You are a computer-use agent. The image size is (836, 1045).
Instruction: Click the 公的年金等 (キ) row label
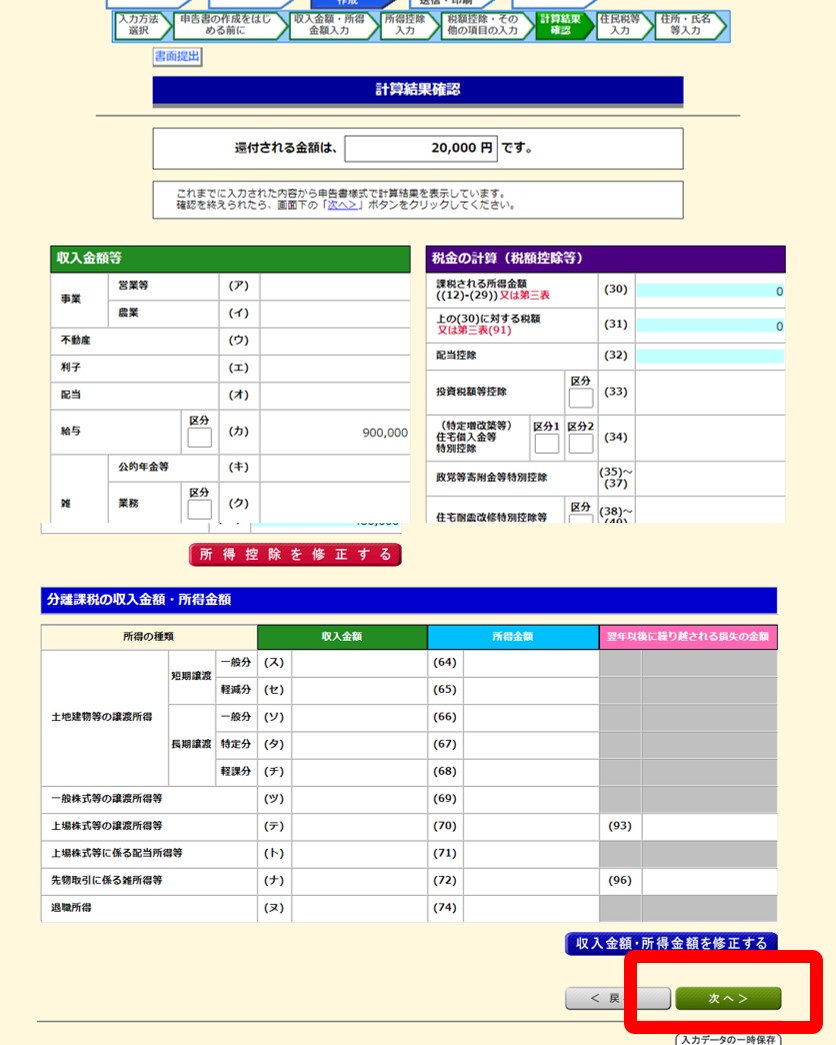coord(143,467)
